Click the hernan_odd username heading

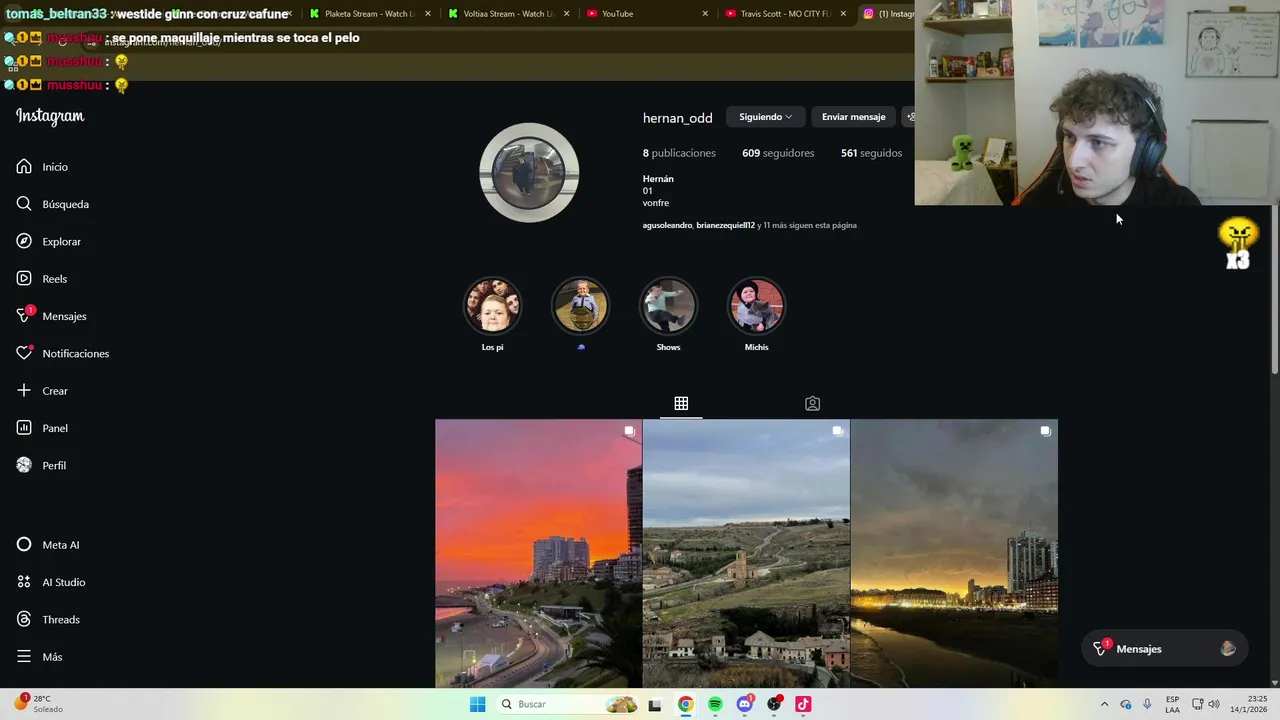click(x=677, y=118)
